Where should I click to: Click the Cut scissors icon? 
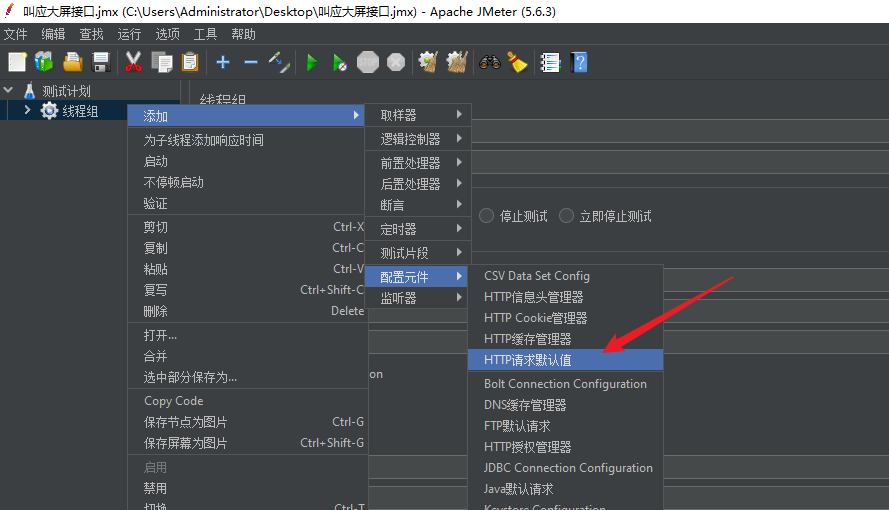point(133,62)
